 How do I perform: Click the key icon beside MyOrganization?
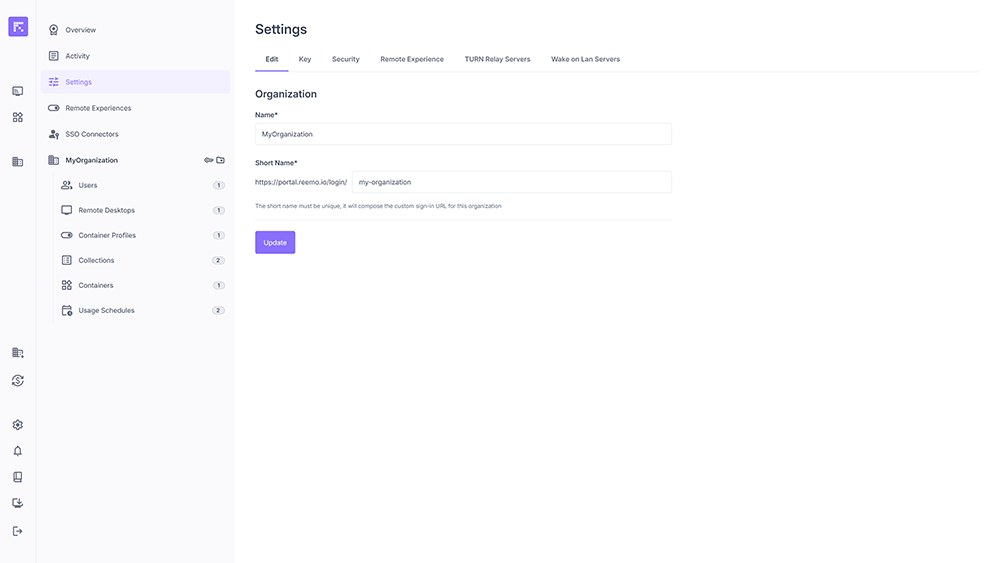coord(209,160)
